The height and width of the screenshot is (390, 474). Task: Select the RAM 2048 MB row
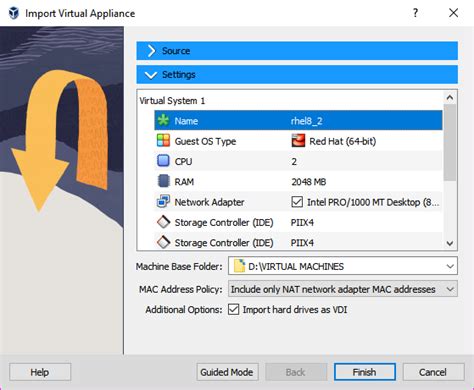(x=298, y=181)
